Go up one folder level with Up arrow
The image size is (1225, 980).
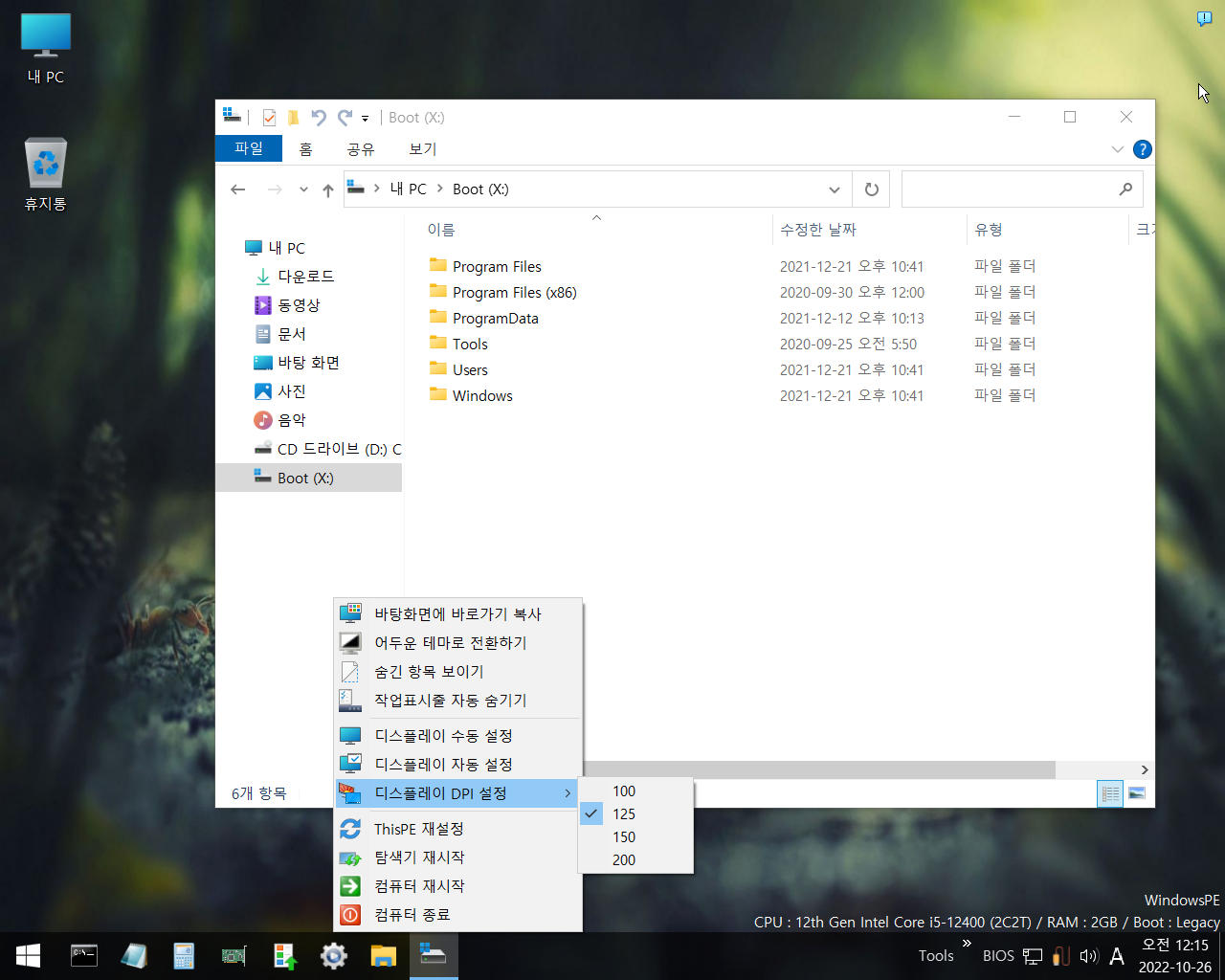click(x=328, y=189)
